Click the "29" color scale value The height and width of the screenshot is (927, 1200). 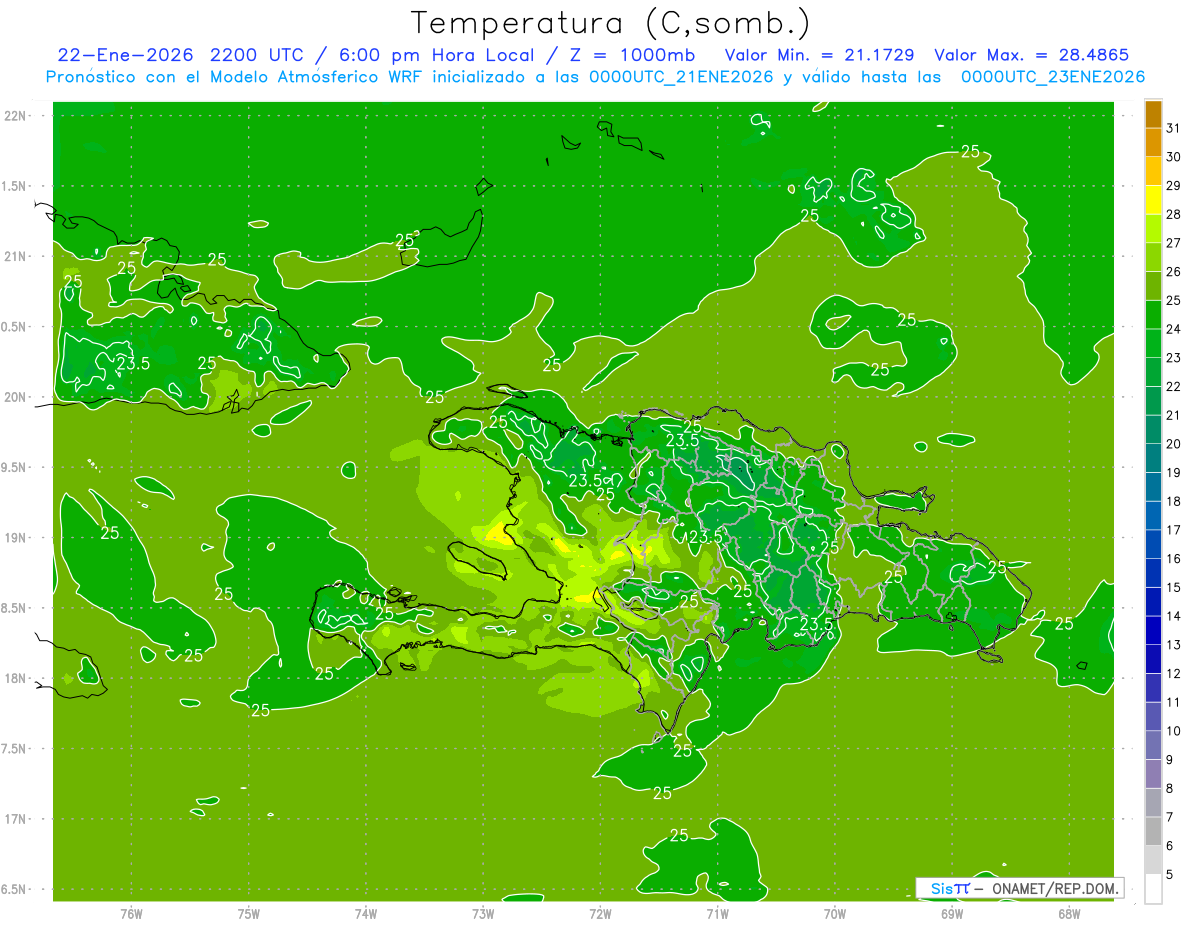pos(1174,185)
